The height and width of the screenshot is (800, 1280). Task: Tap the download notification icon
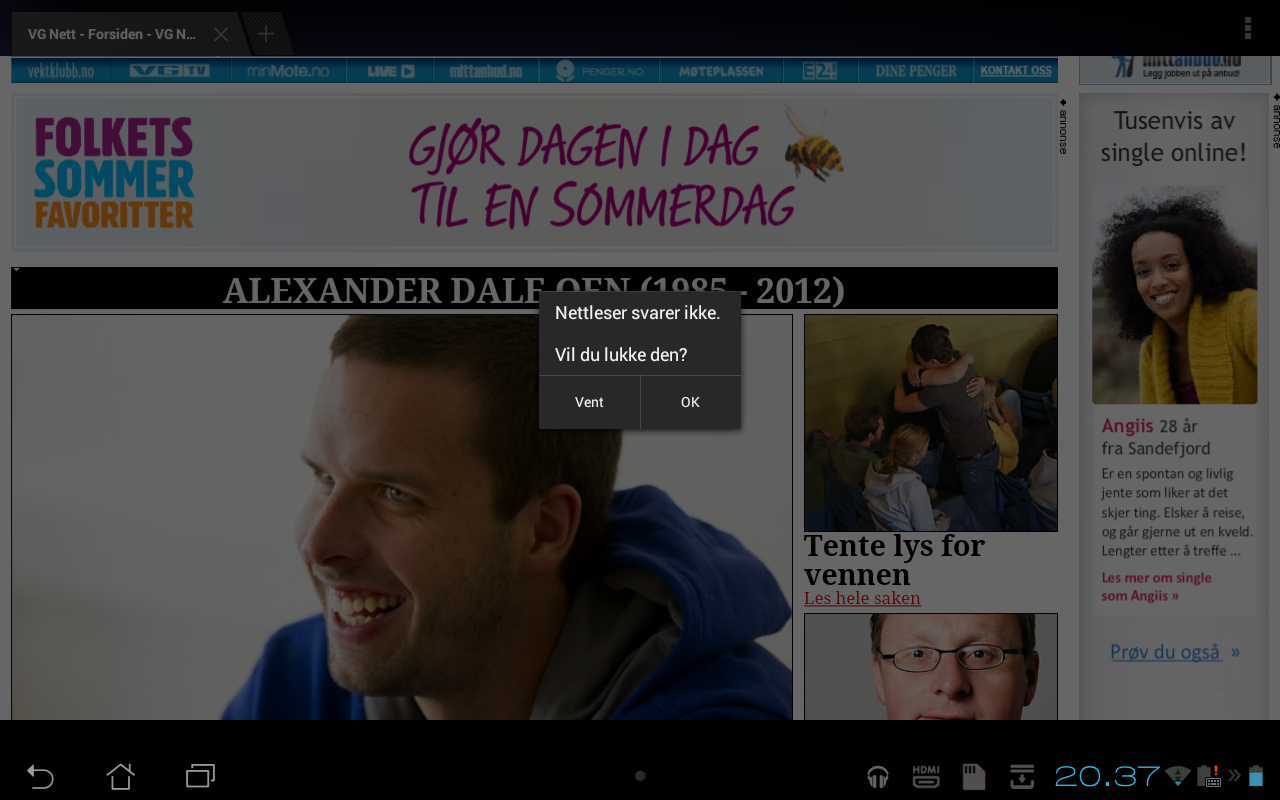click(x=1021, y=776)
